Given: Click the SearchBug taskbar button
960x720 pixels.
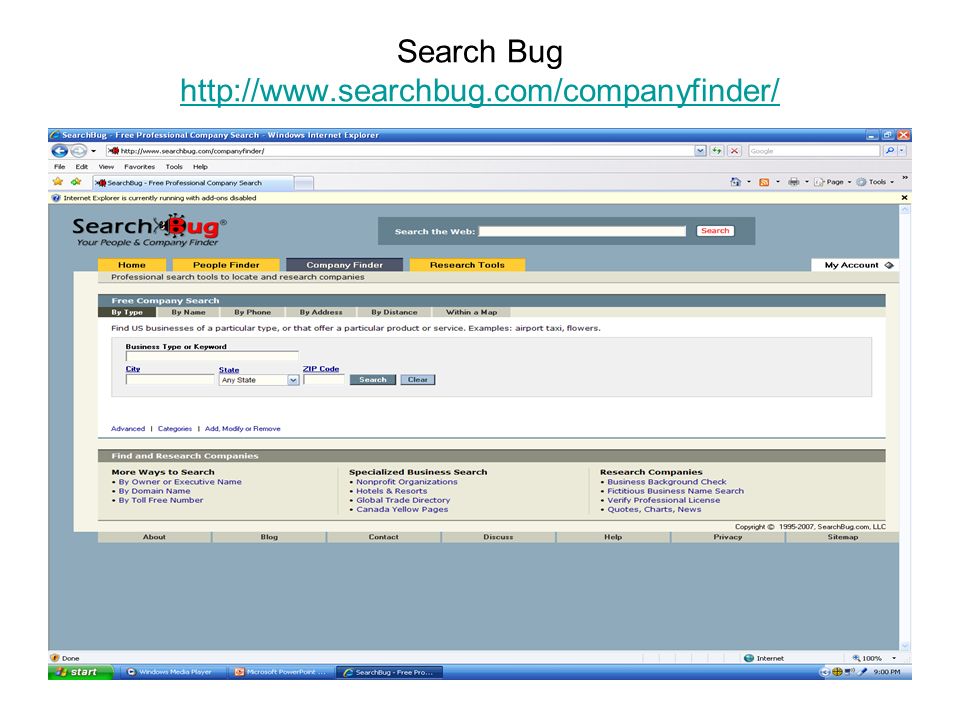Looking at the screenshot, I should click(390, 672).
